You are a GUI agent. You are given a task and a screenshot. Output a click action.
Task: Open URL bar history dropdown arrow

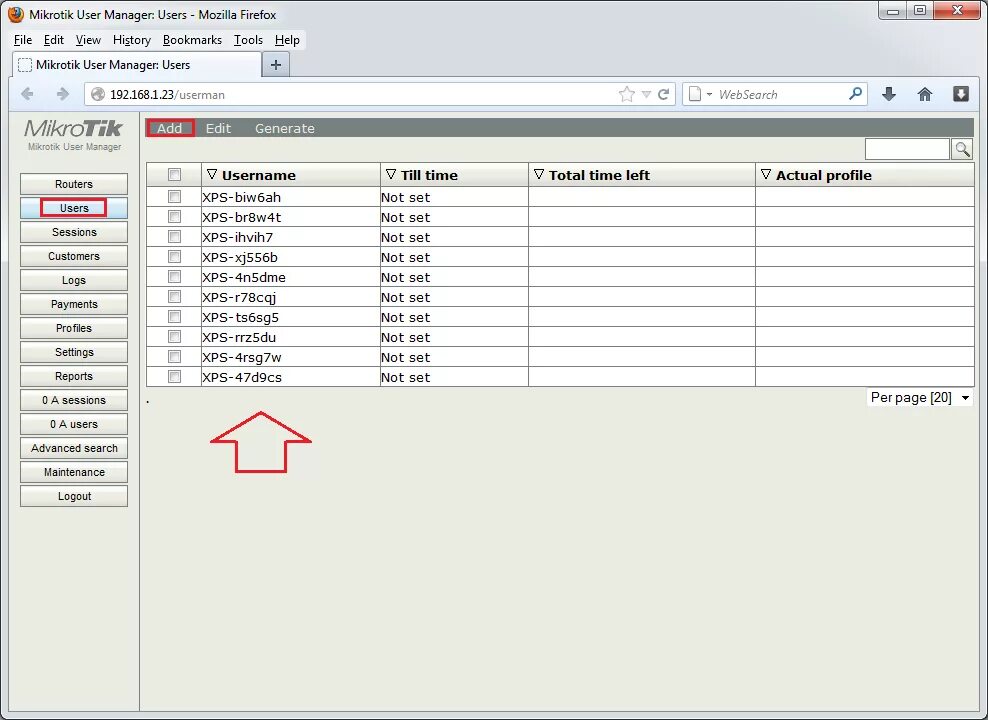pyautogui.click(x=646, y=94)
